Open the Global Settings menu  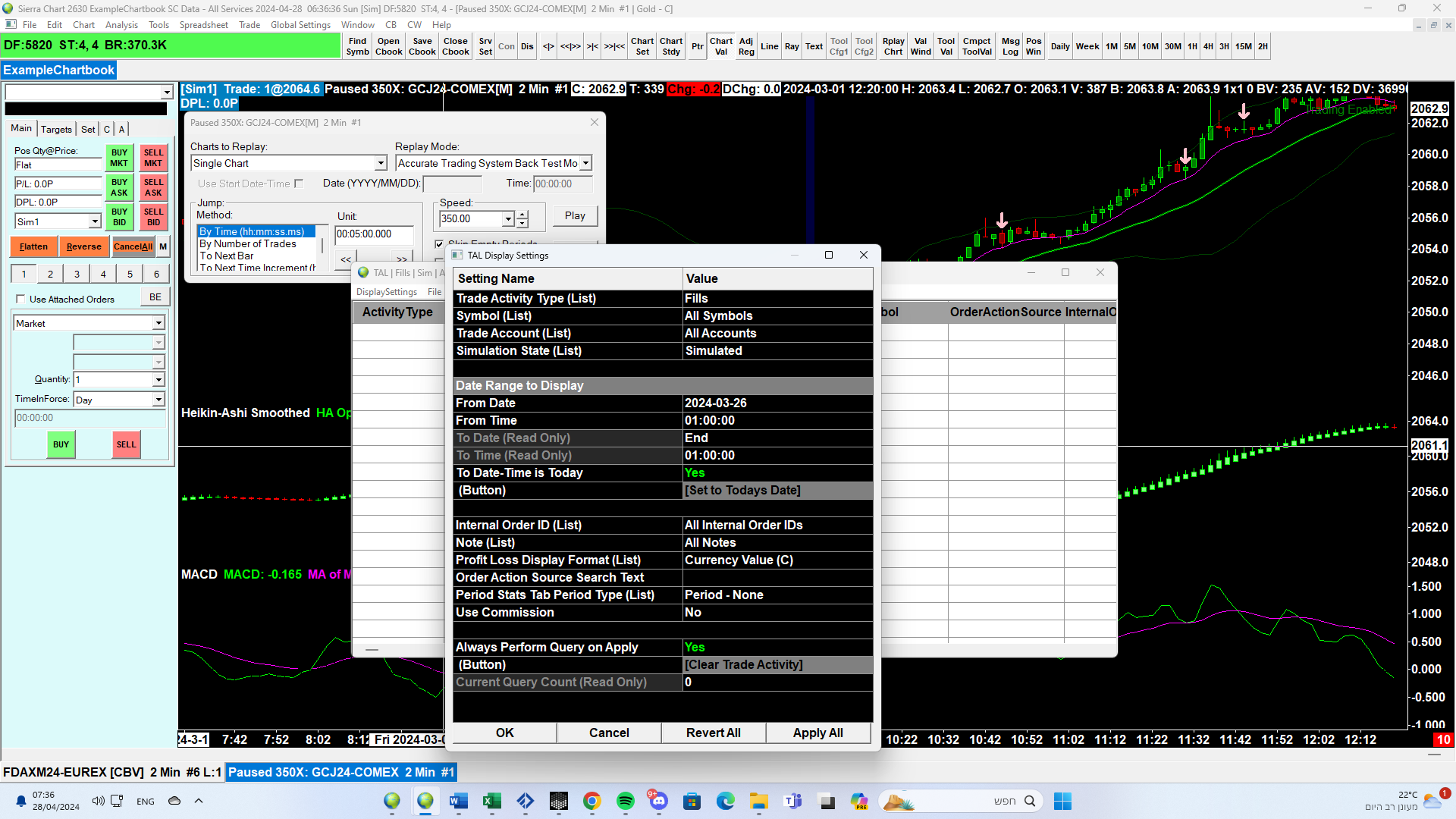coord(300,25)
